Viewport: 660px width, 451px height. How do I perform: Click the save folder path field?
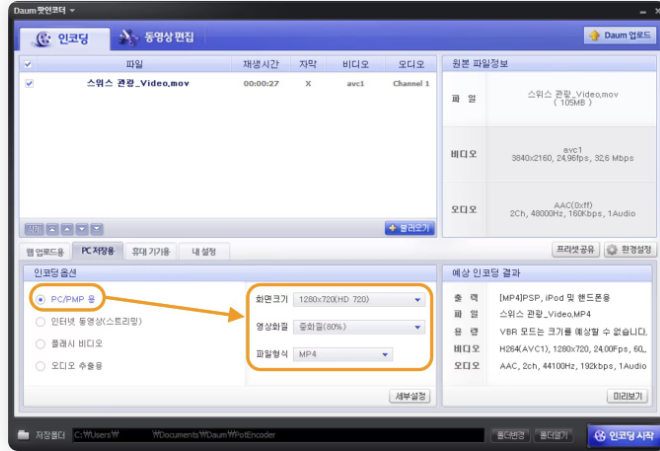[x=278, y=435]
